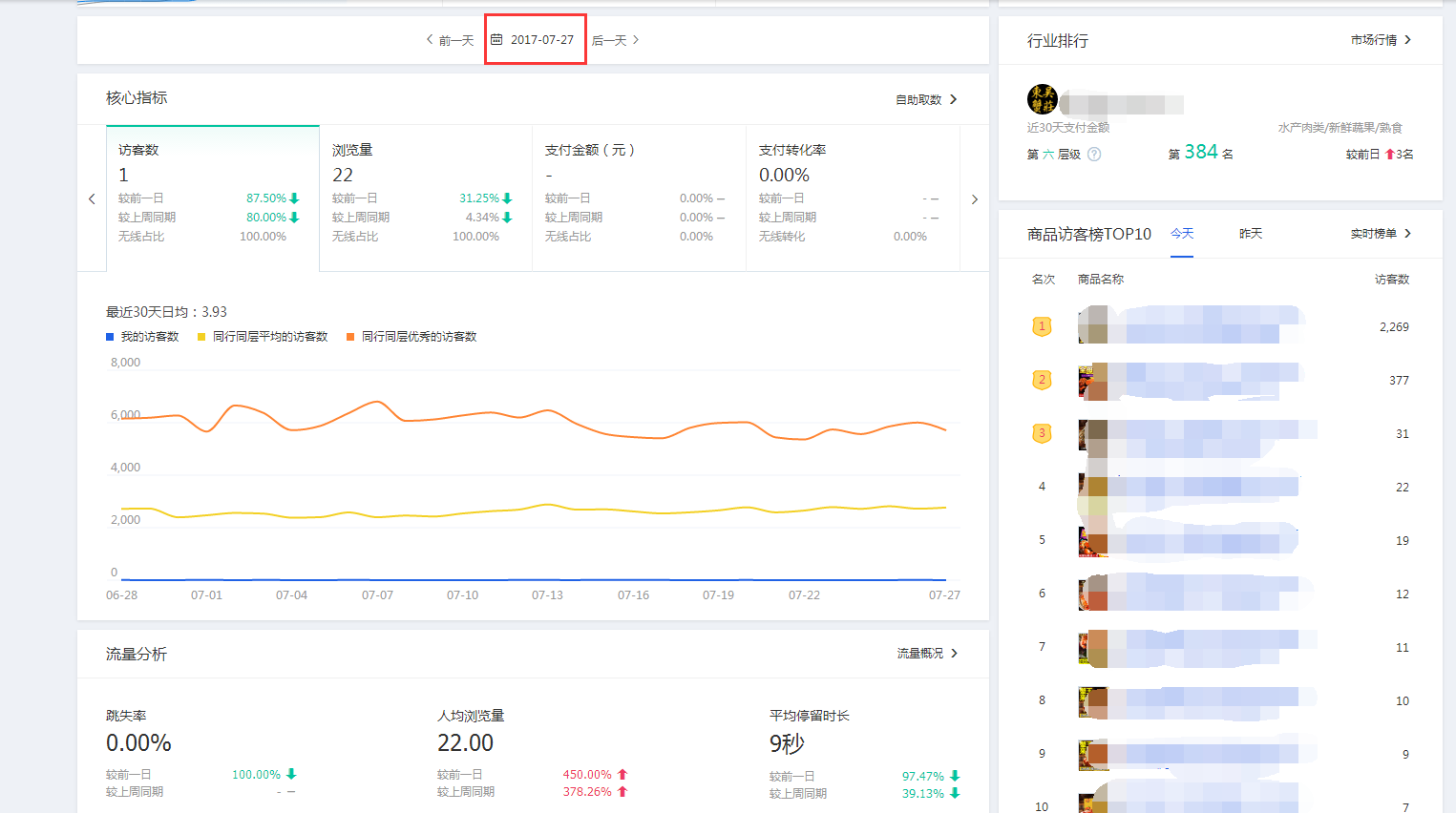Click the help icon next to 层级

click(1094, 155)
